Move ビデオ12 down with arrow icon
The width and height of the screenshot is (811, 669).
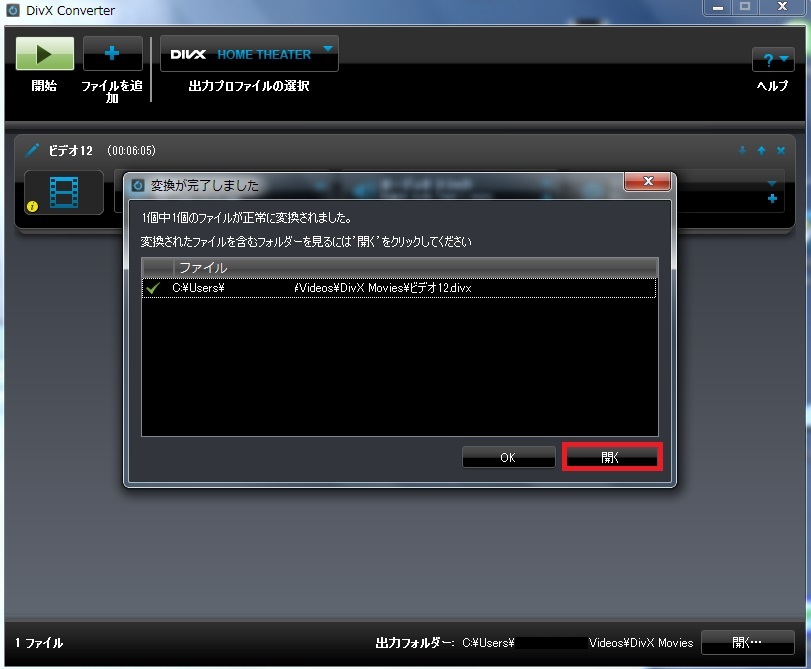click(742, 150)
